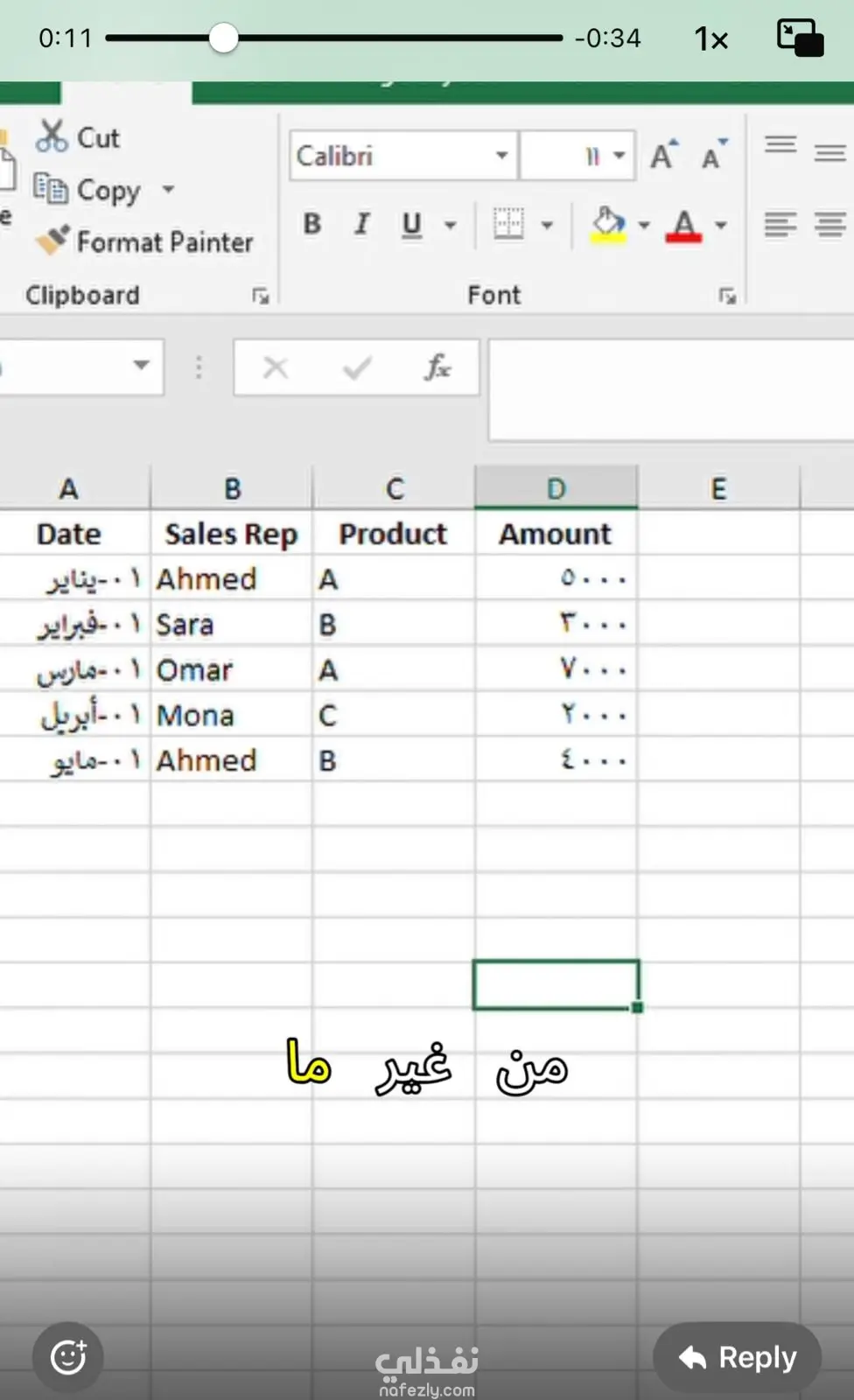Screen dimensions: 854x1400
Task: Click the emoji reaction icon
Action: (x=68, y=1357)
